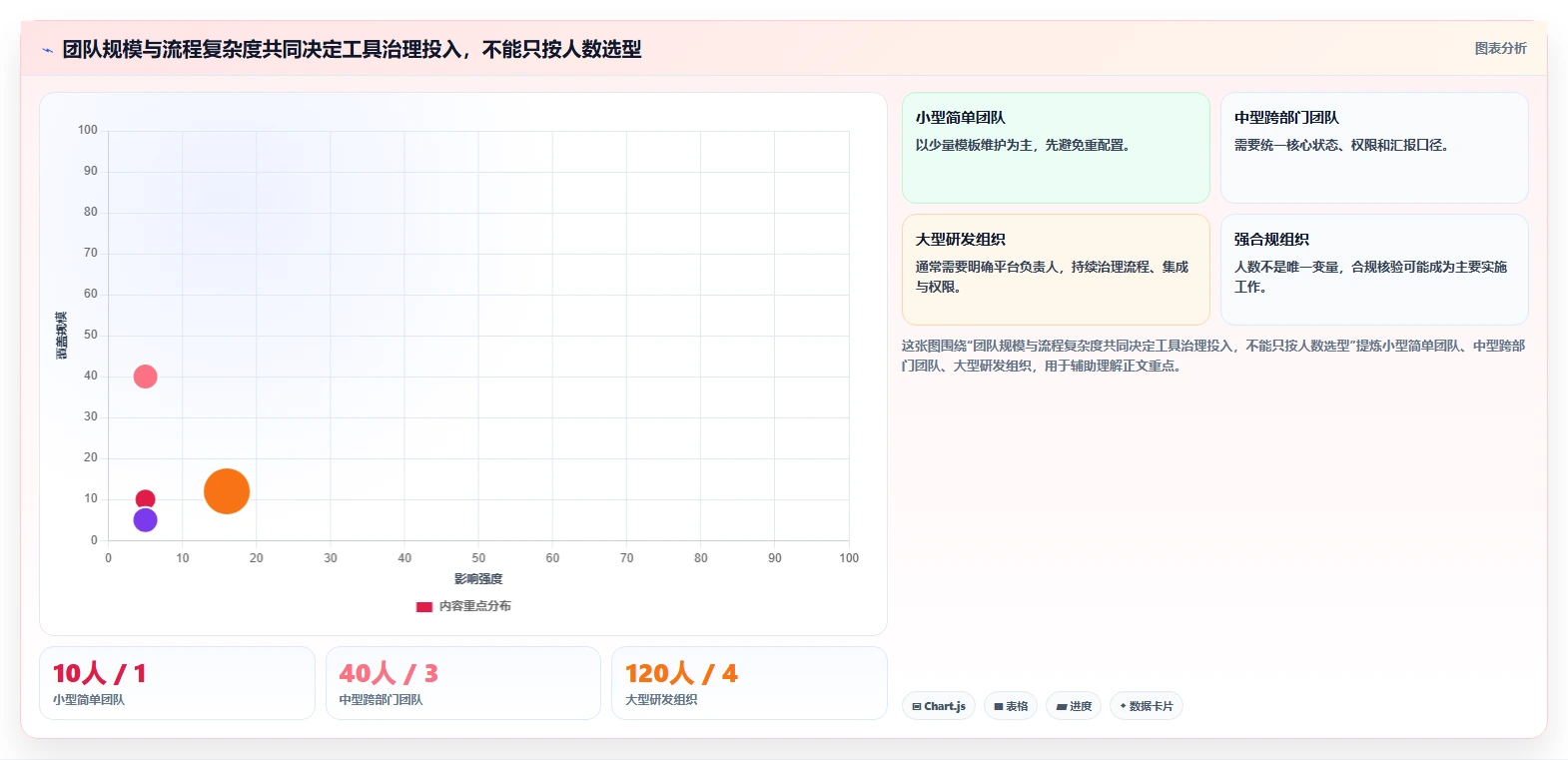Click the 120人 / 4 stat card
The image size is (1568, 760).
pyautogui.click(x=749, y=683)
